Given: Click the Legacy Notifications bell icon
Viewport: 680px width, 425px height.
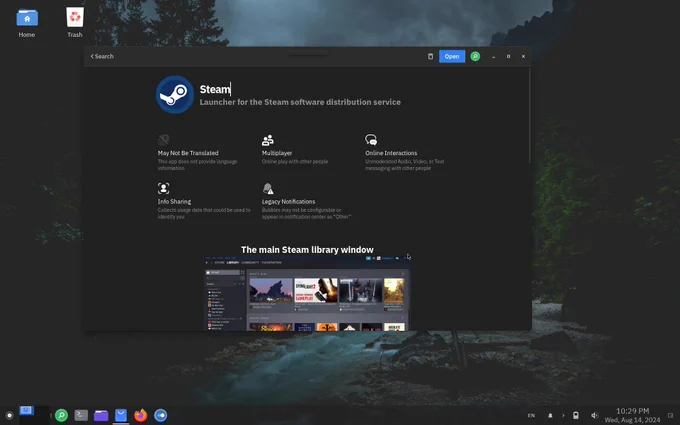Looking at the screenshot, I should click(x=268, y=188).
